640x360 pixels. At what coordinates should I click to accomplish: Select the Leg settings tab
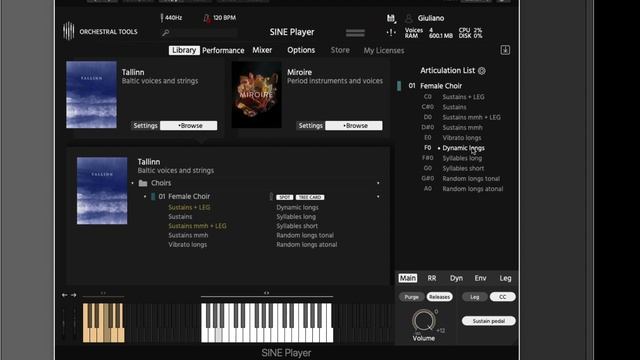pos(505,278)
